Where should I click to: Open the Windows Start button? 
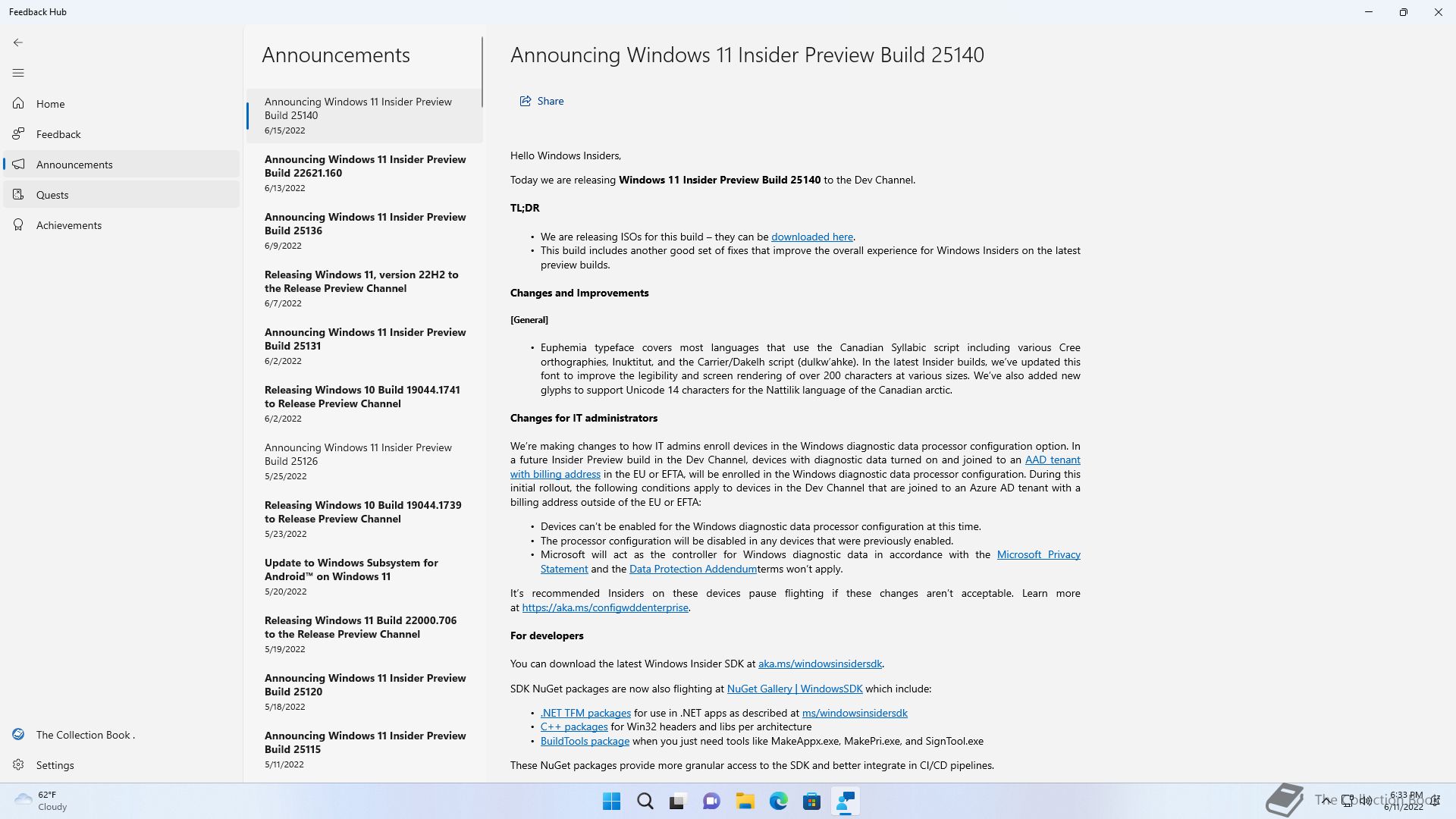coord(611,801)
